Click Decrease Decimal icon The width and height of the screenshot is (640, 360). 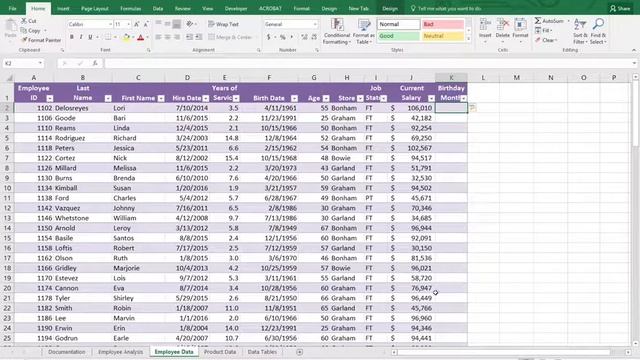click(x=314, y=37)
